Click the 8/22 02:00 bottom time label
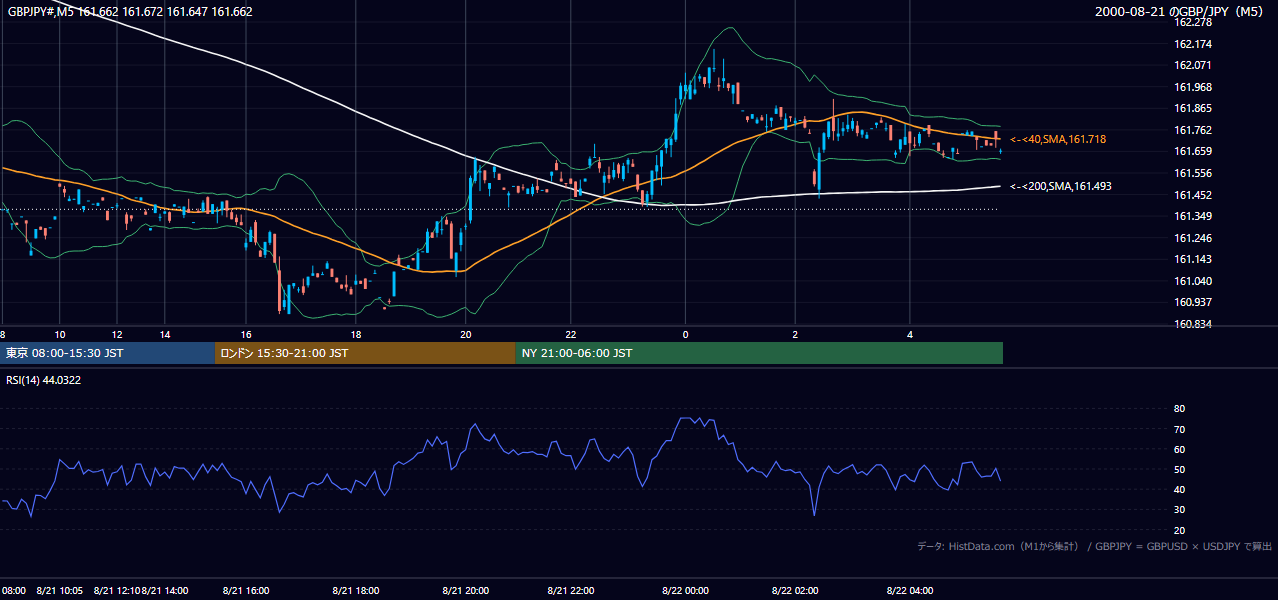 795,591
